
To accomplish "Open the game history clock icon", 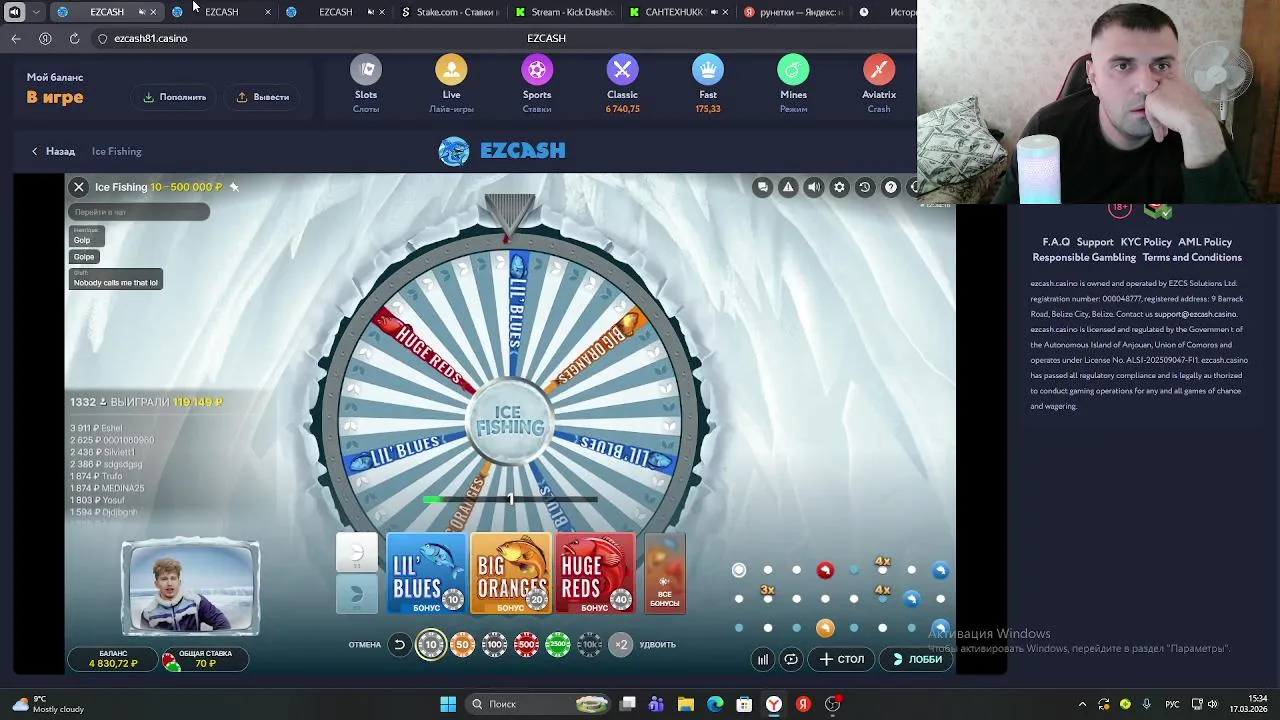I will click(865, 187).
